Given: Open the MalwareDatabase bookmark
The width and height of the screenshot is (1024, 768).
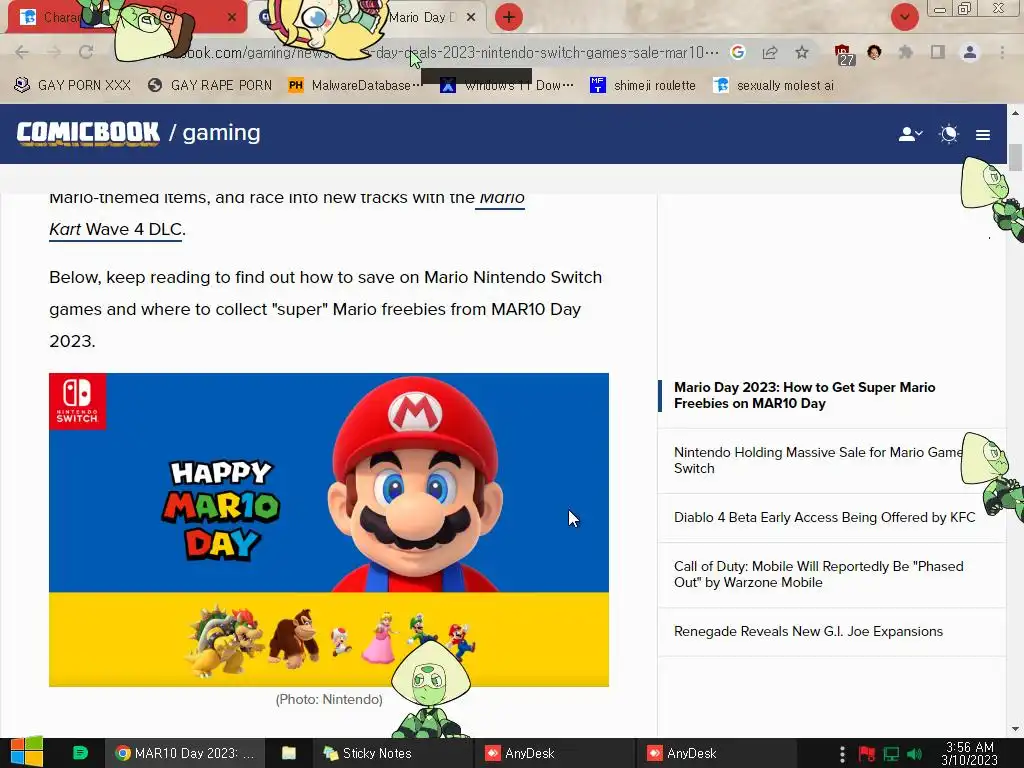Looking at the screenshot, I should [355, 85].
